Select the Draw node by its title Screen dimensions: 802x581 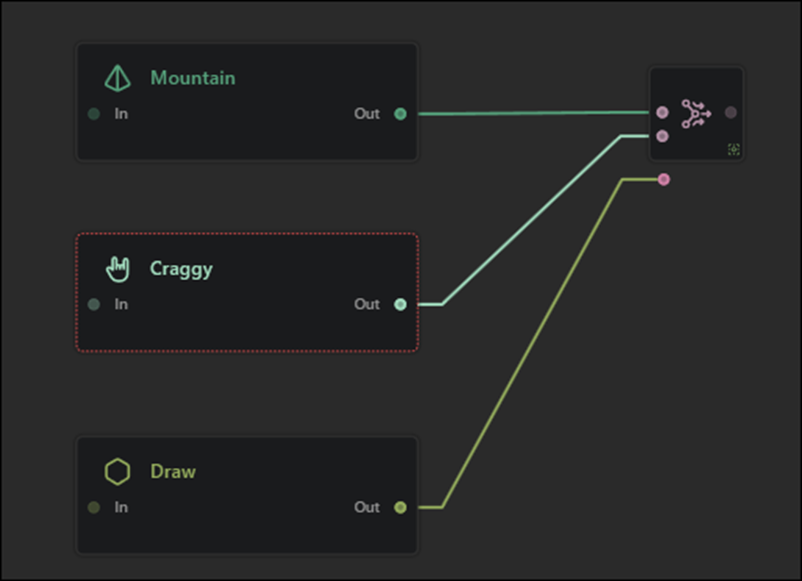[173, 472]
